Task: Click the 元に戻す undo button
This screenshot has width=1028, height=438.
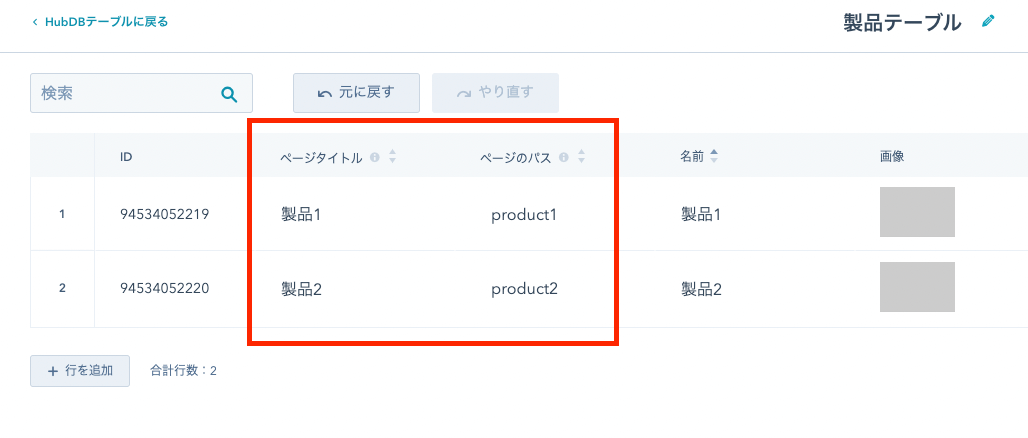Action: 356,93
